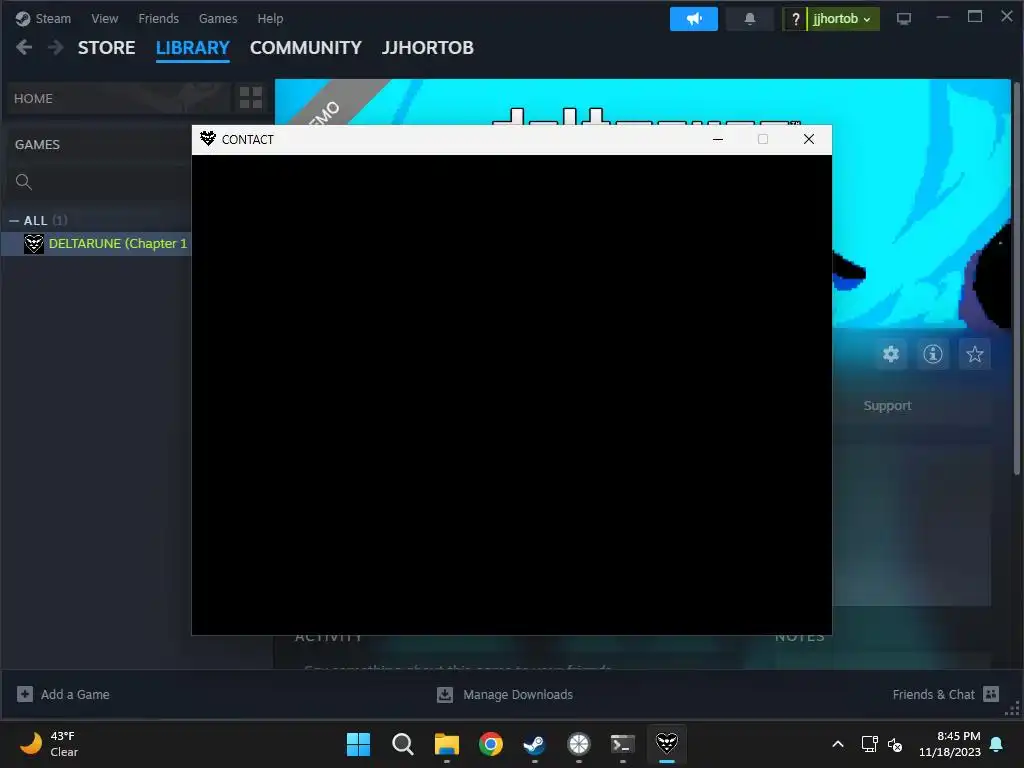Screen dimensions: 1024x768
Task: Go to the STORE tab
Action: coord(106,48)
